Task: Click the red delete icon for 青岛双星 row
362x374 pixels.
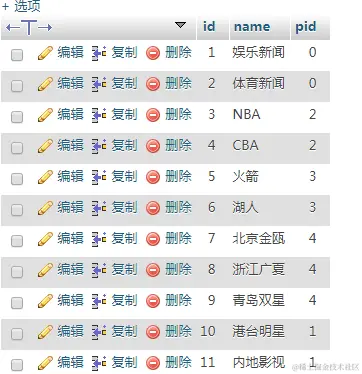Action: (x=153, y=301)
